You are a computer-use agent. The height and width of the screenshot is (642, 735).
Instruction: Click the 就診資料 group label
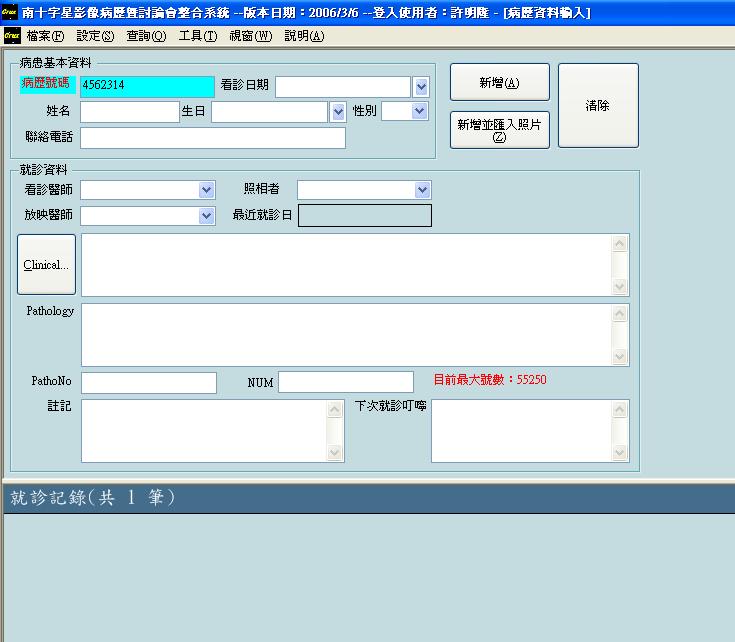point(44,169)
